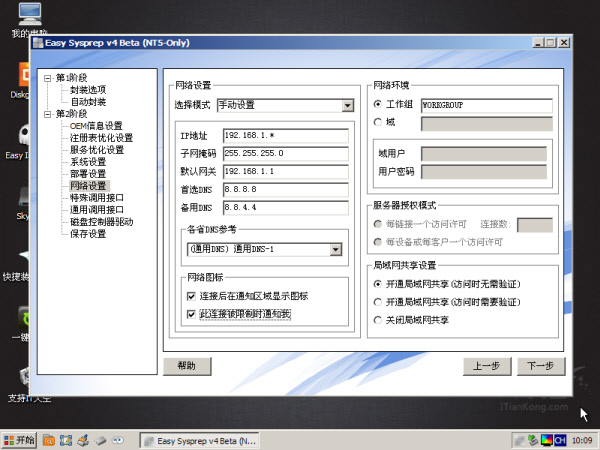Toggle 此连接被限制时通知我 checkbox
600x450 pixels.
191,314
